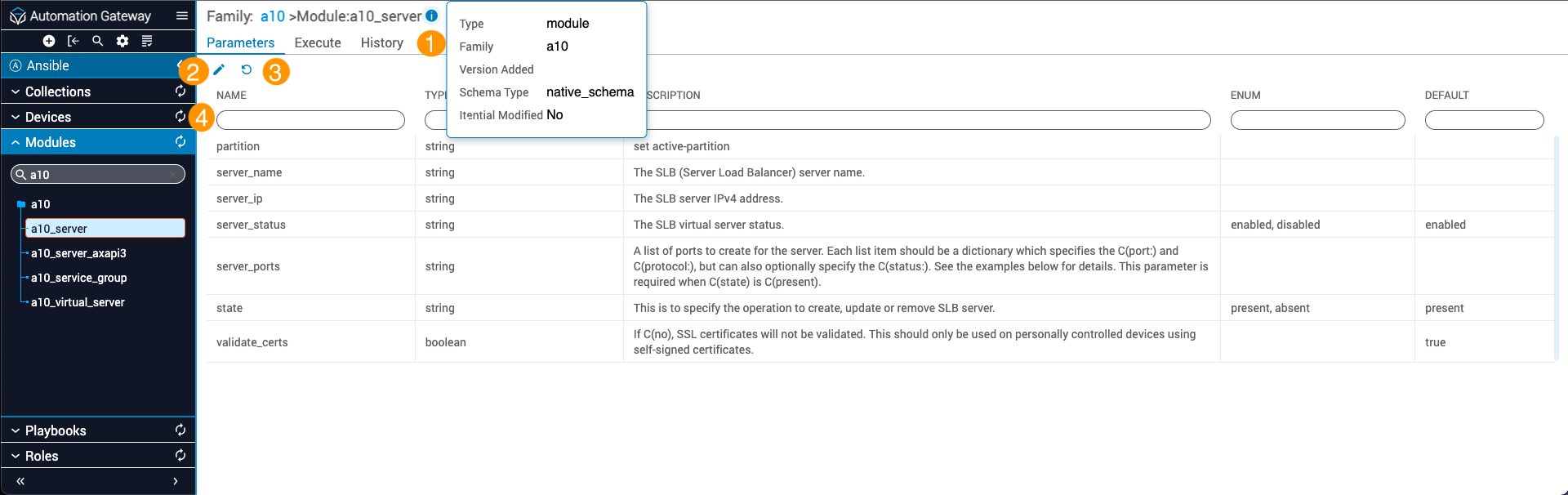Screen dimensions: 1568x495
Task: Click the logout arrow icon in sidebar toolbar
Action: tap(73, 41)
